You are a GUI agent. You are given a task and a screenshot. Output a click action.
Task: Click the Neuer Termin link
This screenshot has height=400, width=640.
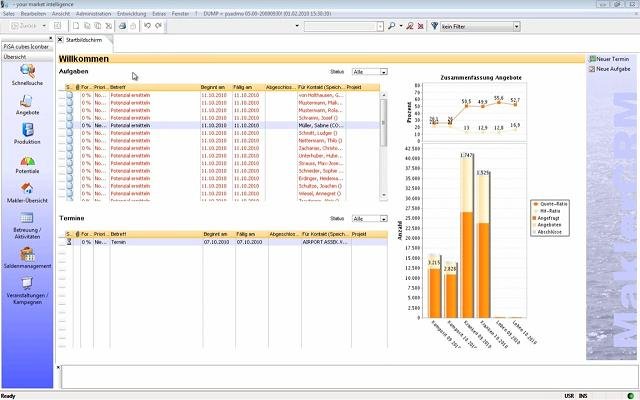(613, 59)
